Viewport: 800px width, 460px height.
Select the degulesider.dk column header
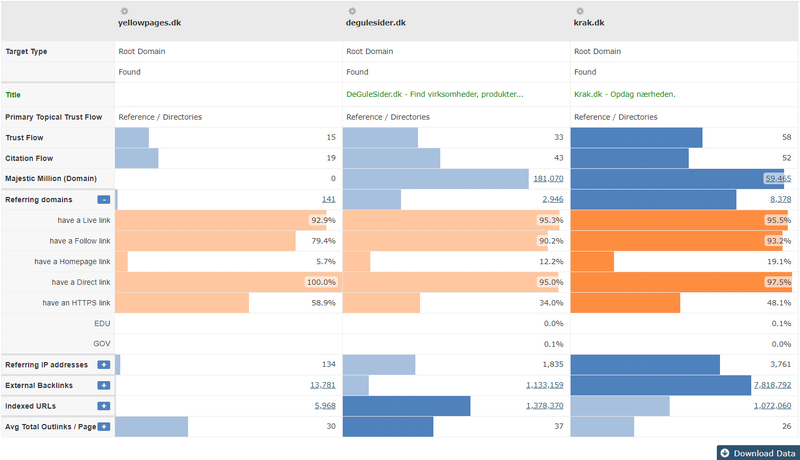[x=376, y=23]
